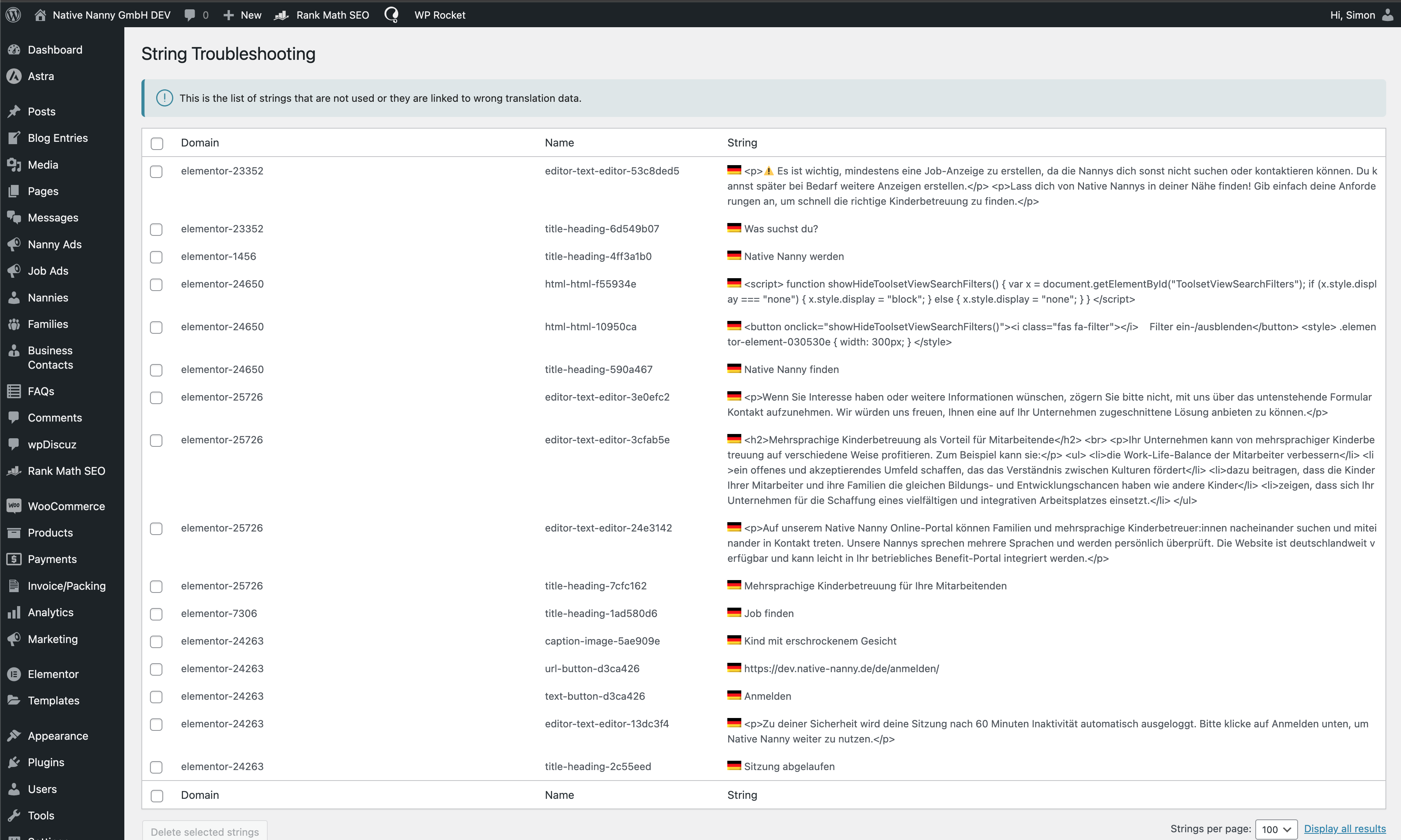Click the title-heading-7cfc162 name cell
Screen dimensions: 1401x840
pyautogui.click(x=596, y=586)
